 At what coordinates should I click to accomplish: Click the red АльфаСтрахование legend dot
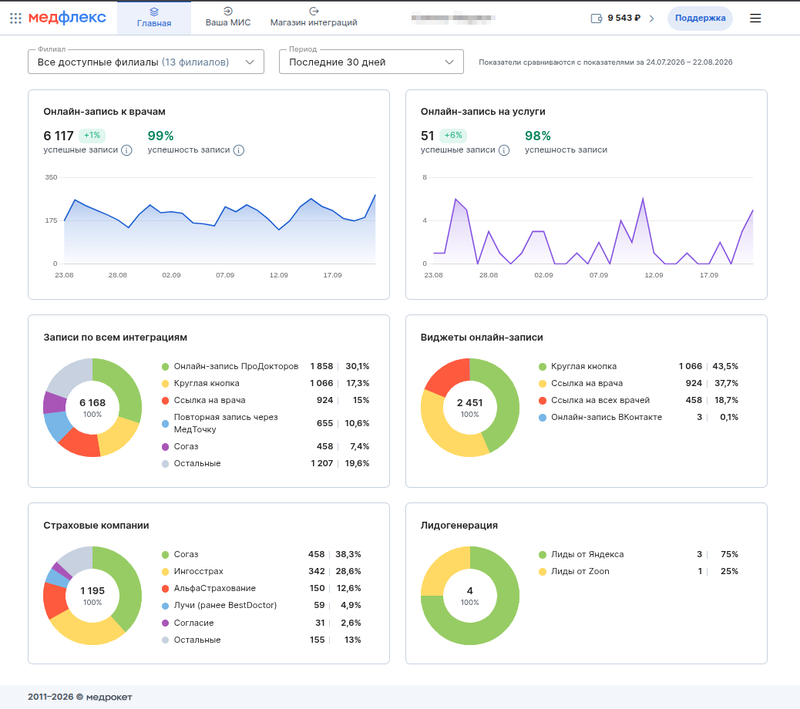165,589
